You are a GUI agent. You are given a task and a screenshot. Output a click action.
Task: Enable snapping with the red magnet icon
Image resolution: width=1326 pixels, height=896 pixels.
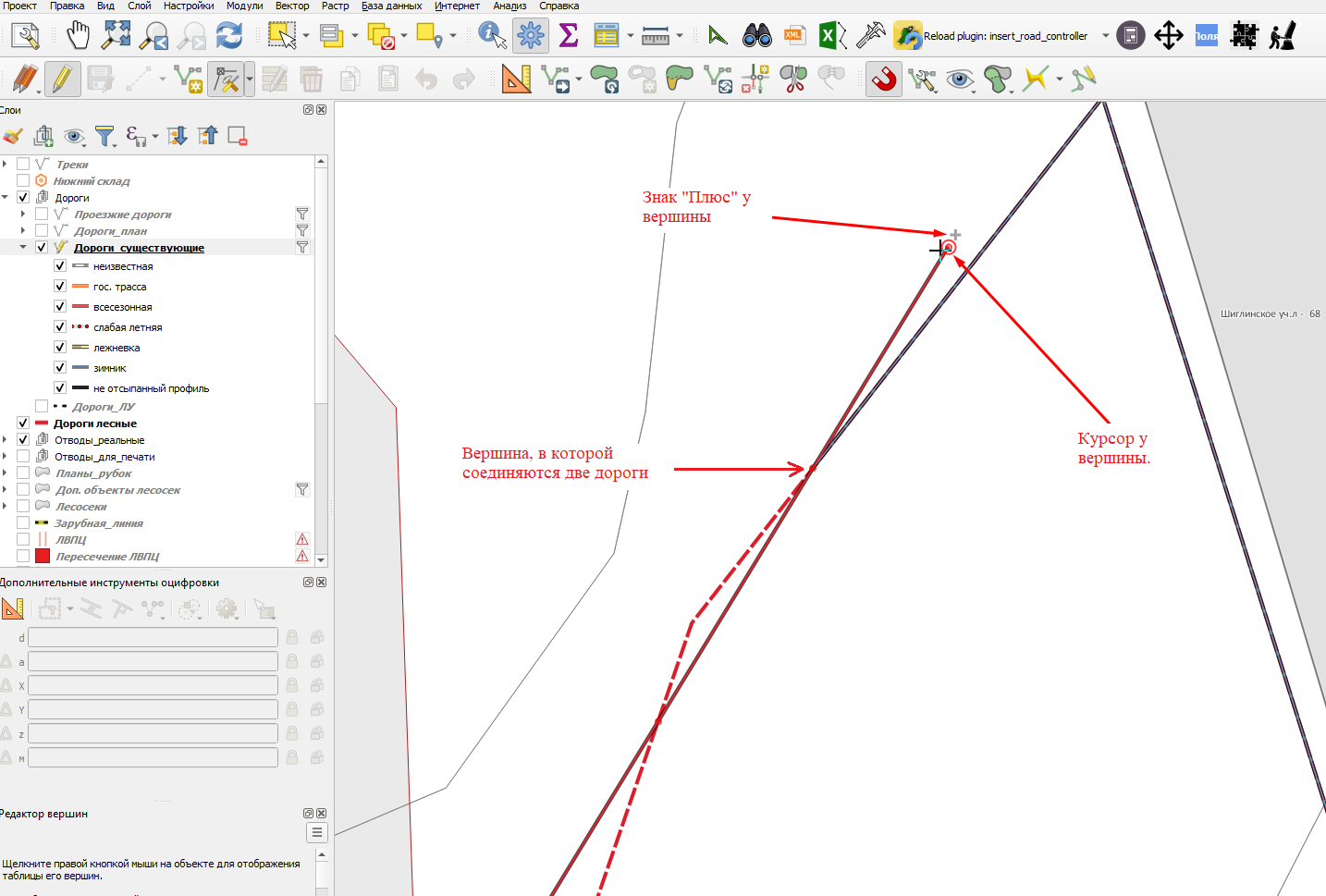tap(884, 80)
